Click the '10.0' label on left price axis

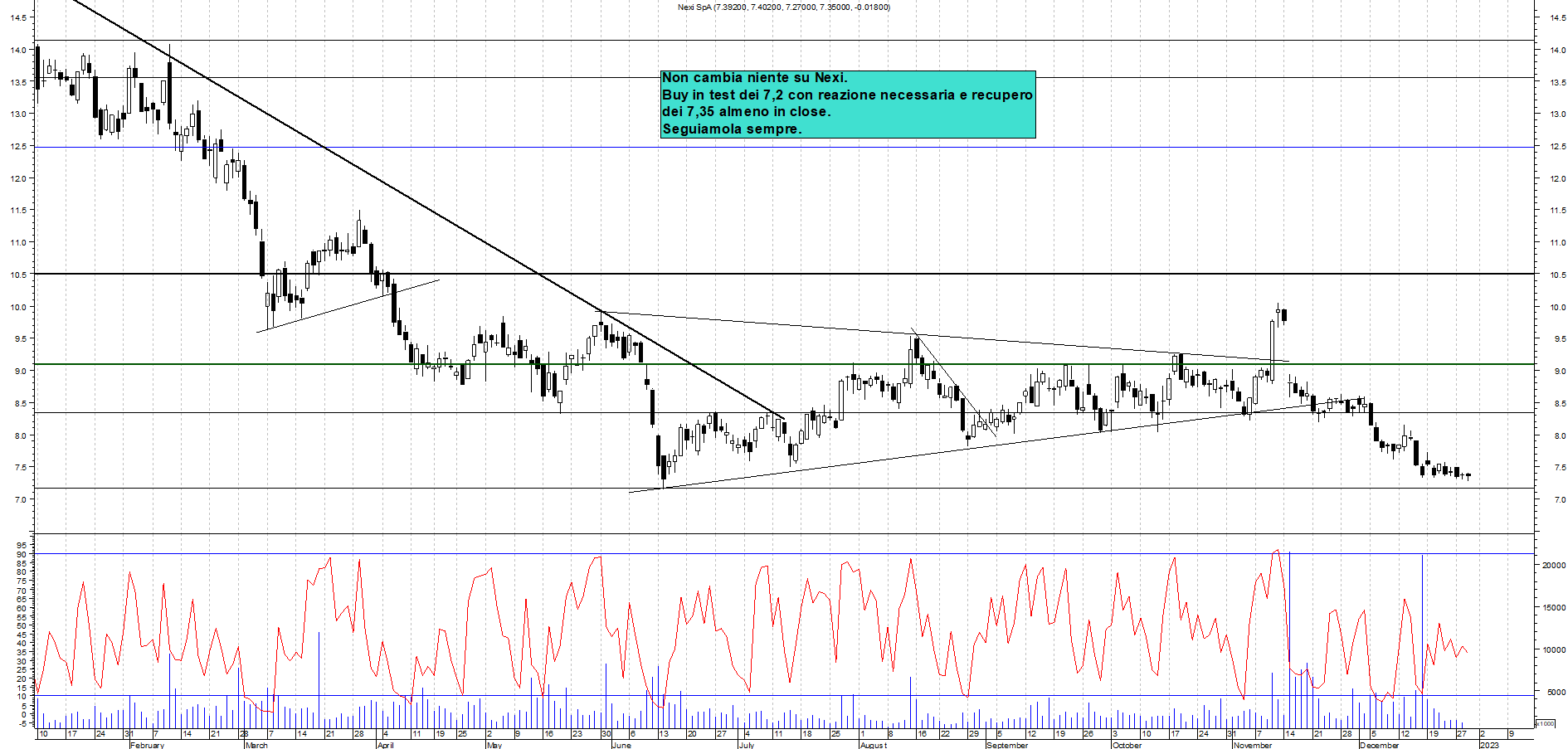17,307
